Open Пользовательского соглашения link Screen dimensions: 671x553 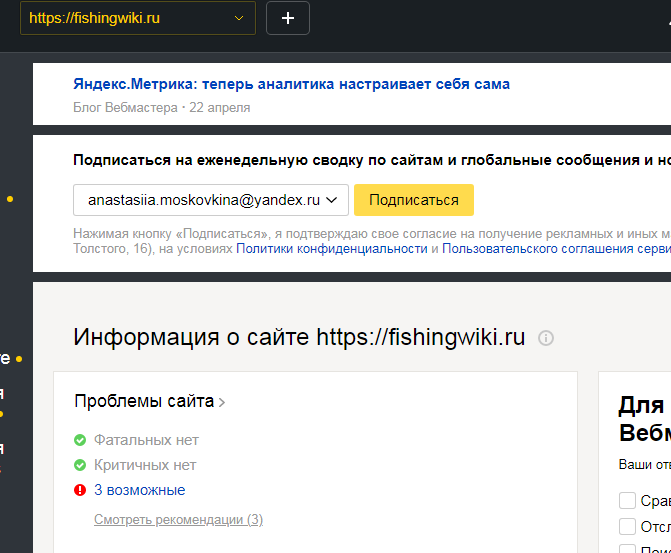556,249
